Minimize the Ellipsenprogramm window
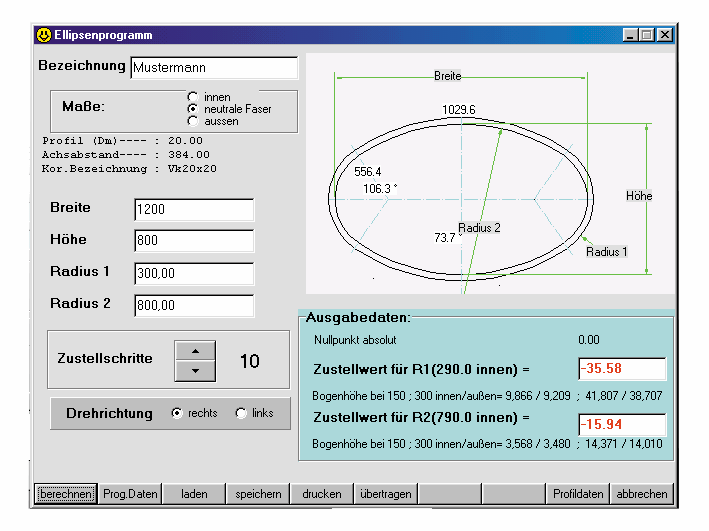709x531 pixels. (x=630, y=35)
